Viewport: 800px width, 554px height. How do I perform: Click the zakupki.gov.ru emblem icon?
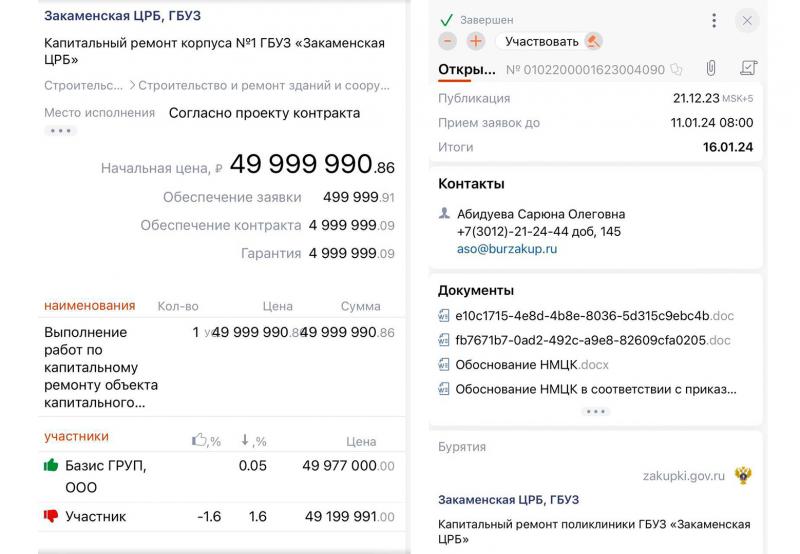742,475
